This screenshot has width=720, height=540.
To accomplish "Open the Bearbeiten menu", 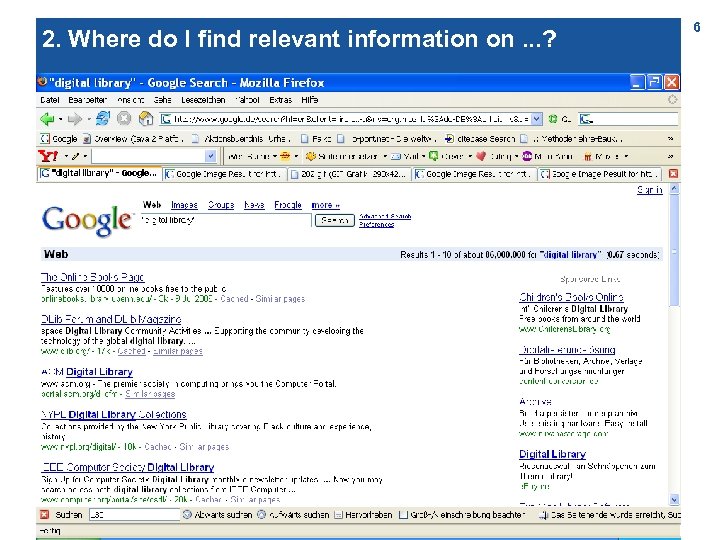I will [87, 100].
